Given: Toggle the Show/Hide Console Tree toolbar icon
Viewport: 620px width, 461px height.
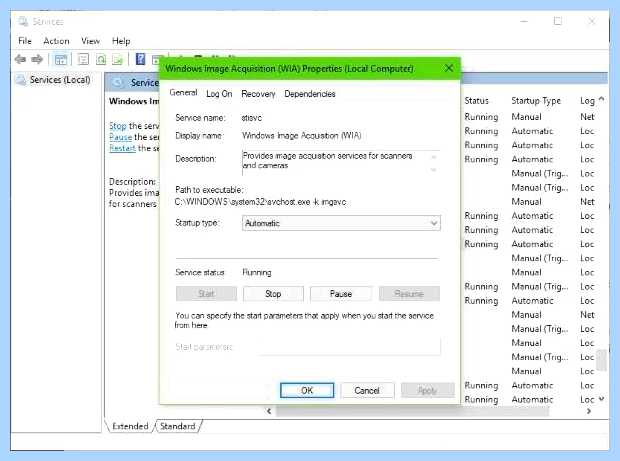Looking at the screenshot, I should [60, 60].
